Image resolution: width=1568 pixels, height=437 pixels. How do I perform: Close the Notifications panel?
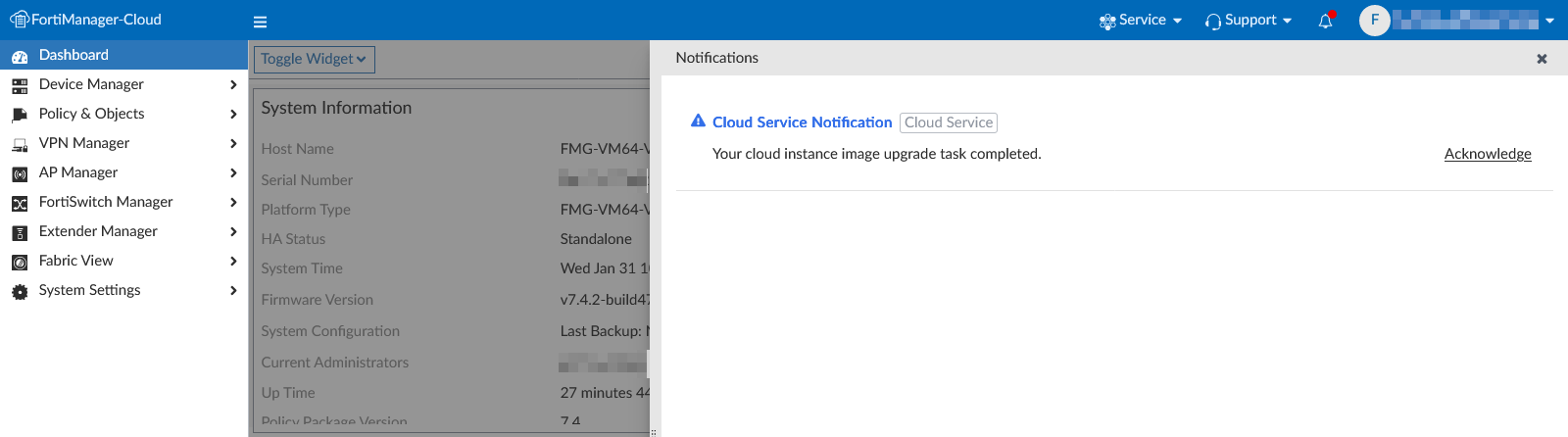(1542, 59)
